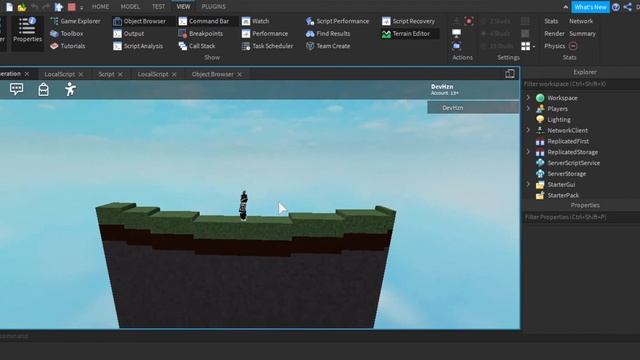Close the Script document tab
This screenshot has height=360, width=640.
click(x=120, y=74)
